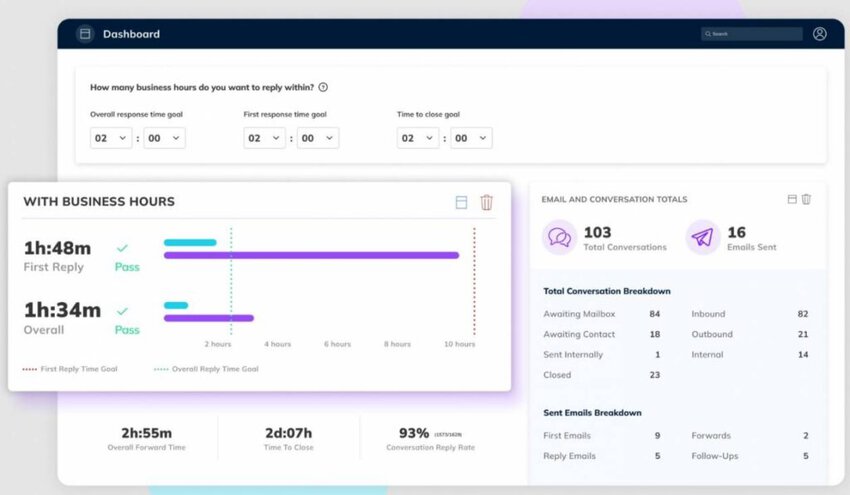
Task: Delete the With Business Hours widget
Action: click(x=487, y=202)
